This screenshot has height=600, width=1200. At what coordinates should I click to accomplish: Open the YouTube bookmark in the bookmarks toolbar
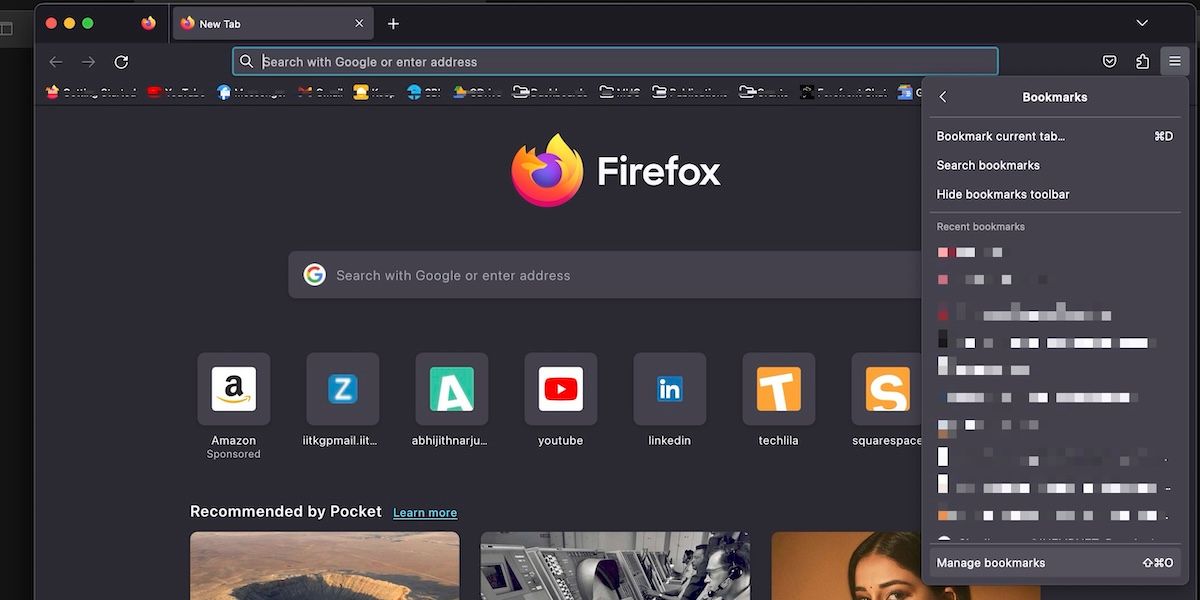tap(176, 92)
